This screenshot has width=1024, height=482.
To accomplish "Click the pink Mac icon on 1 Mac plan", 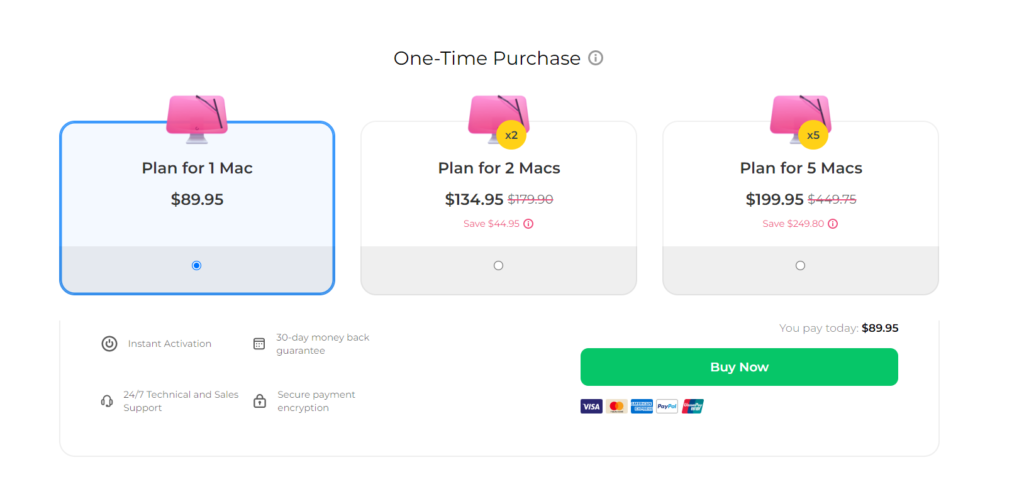I will point(196,118).
